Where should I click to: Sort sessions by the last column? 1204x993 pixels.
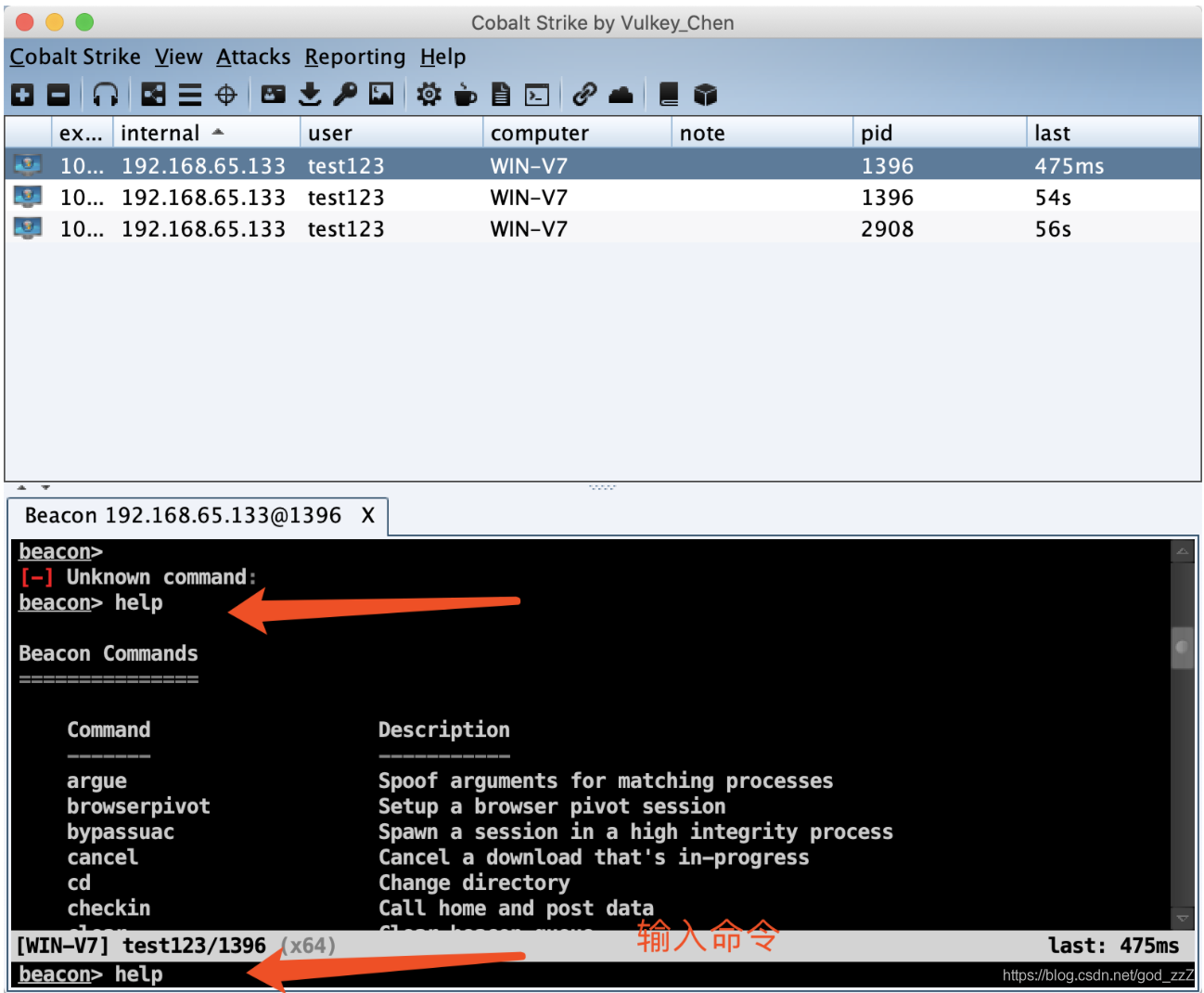tap(1112, 133)
